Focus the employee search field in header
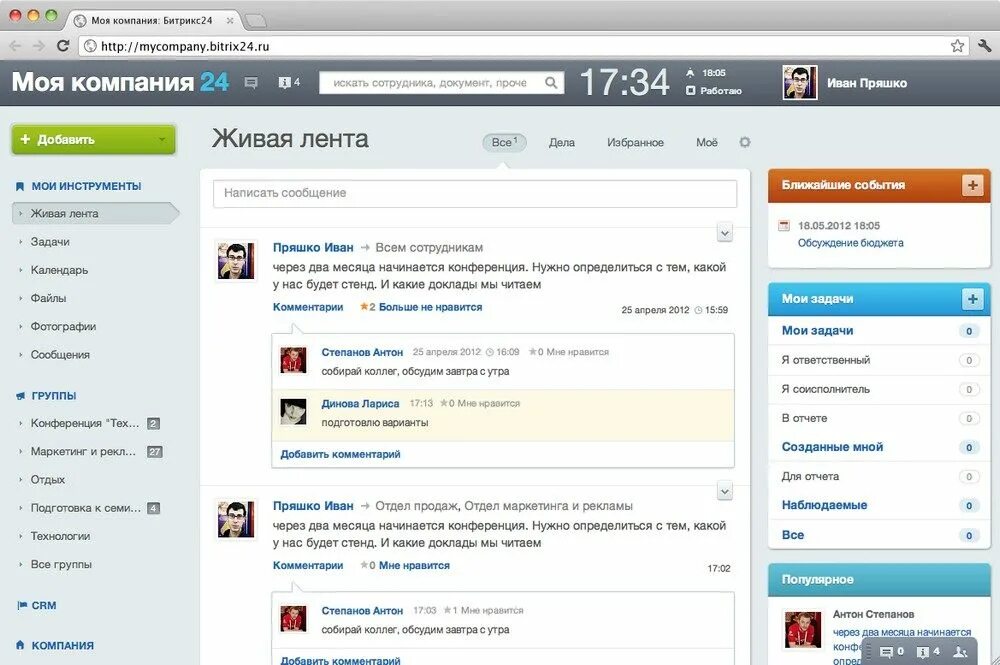The height and width of the screenshot is (665, 1000). pyautogui.click(x=441, y=82)
